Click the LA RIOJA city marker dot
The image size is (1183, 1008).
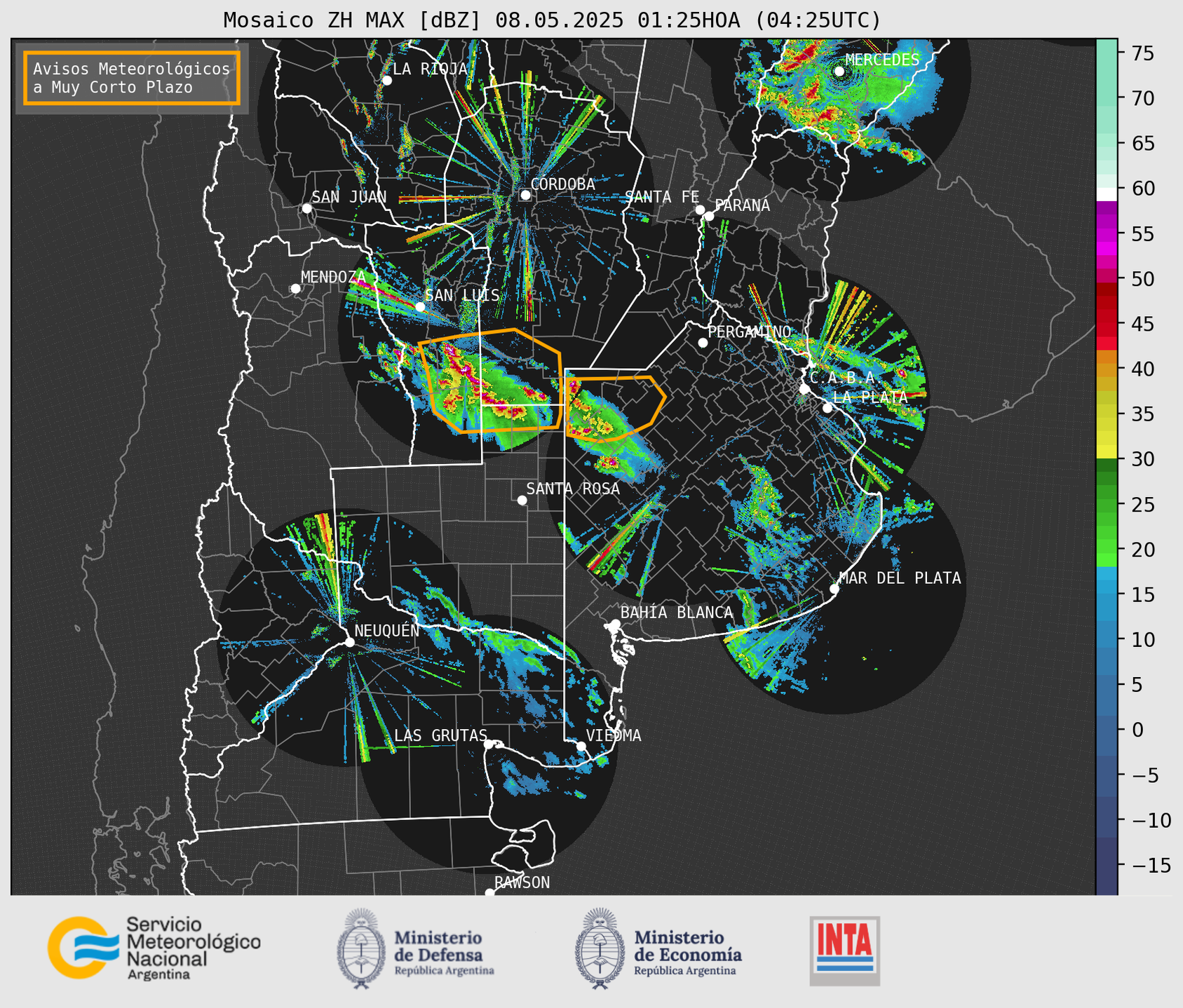point(387,80)
